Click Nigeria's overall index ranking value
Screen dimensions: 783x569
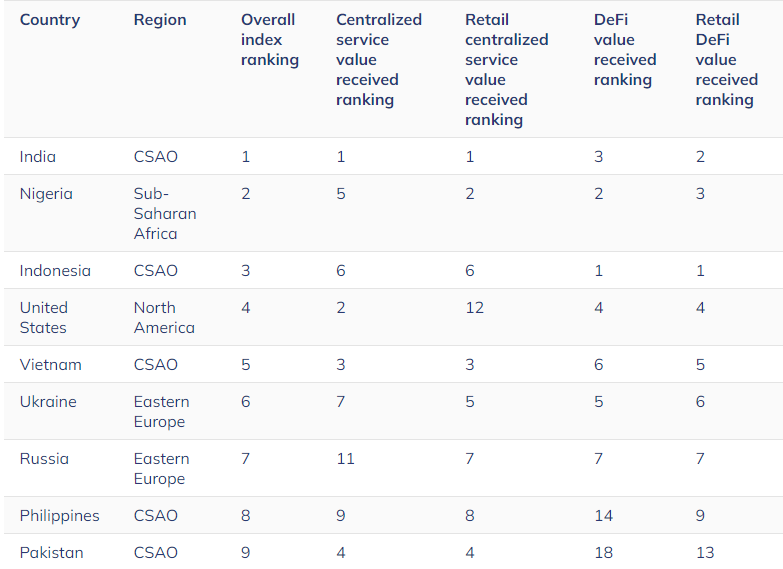246,194
